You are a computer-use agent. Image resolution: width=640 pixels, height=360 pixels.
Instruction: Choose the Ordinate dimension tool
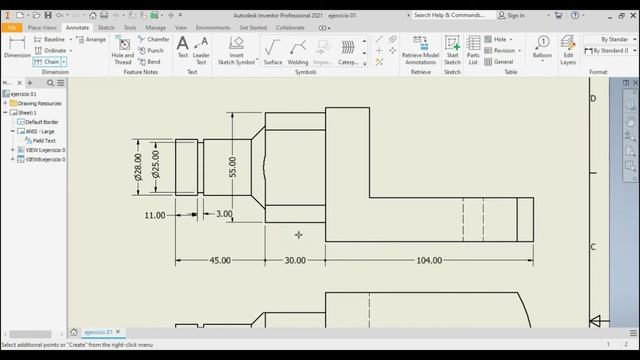(x=50, y=50)
